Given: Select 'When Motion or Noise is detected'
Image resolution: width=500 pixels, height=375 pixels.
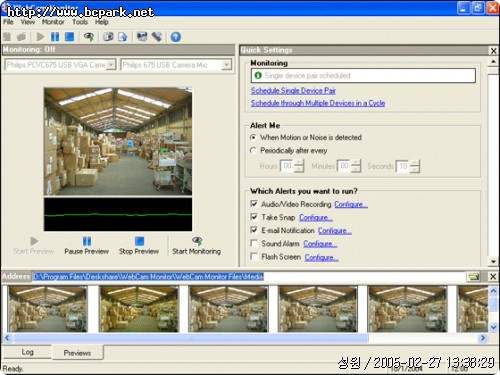Looking at the screenshot, I should [253, 137].
